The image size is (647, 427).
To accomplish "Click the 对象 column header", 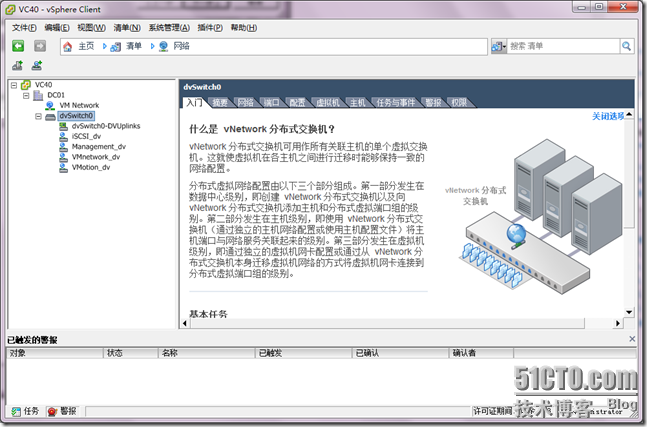I will click(x=54, y=353).
